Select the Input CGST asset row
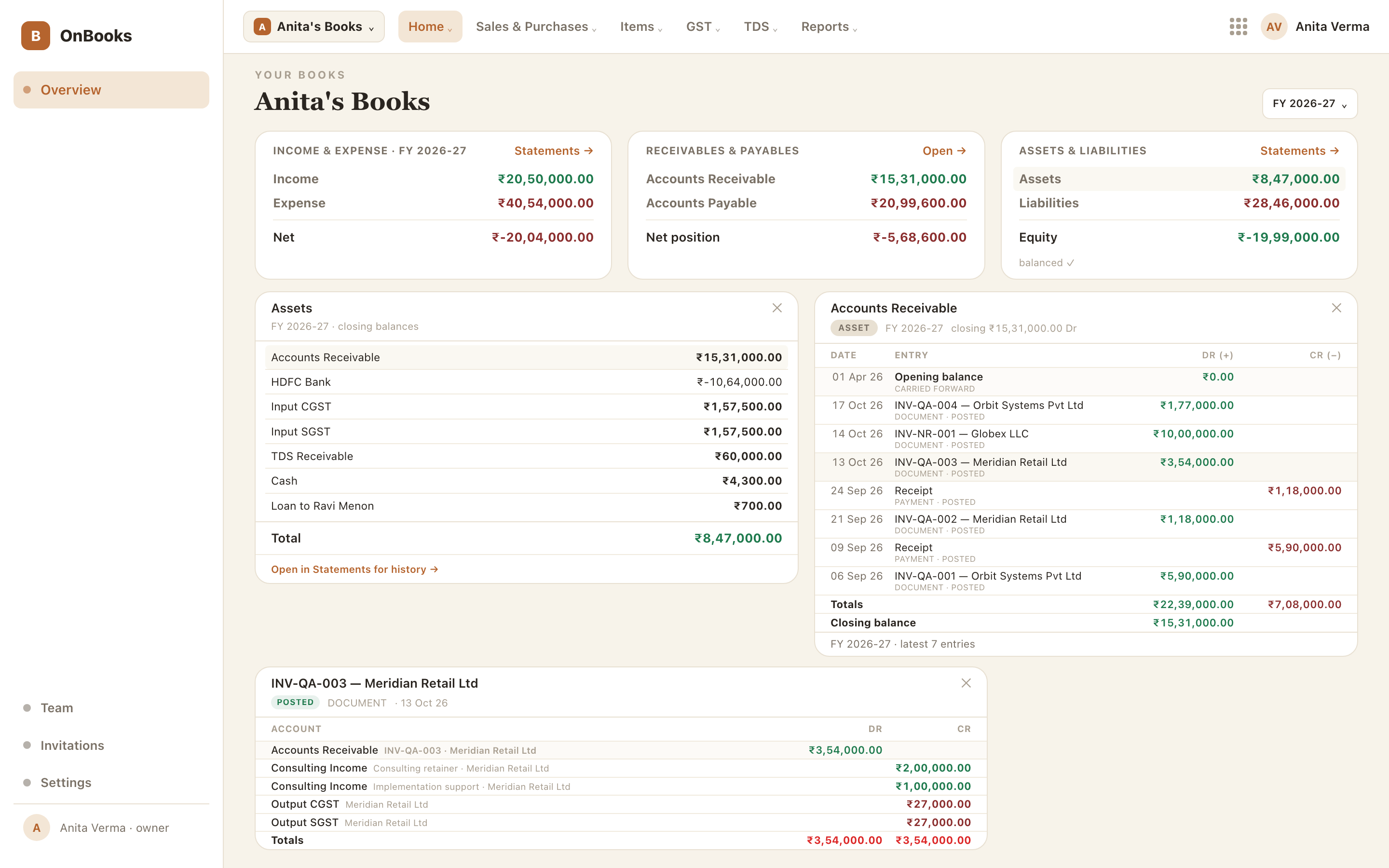The image size is (1389, 868). 526,407
